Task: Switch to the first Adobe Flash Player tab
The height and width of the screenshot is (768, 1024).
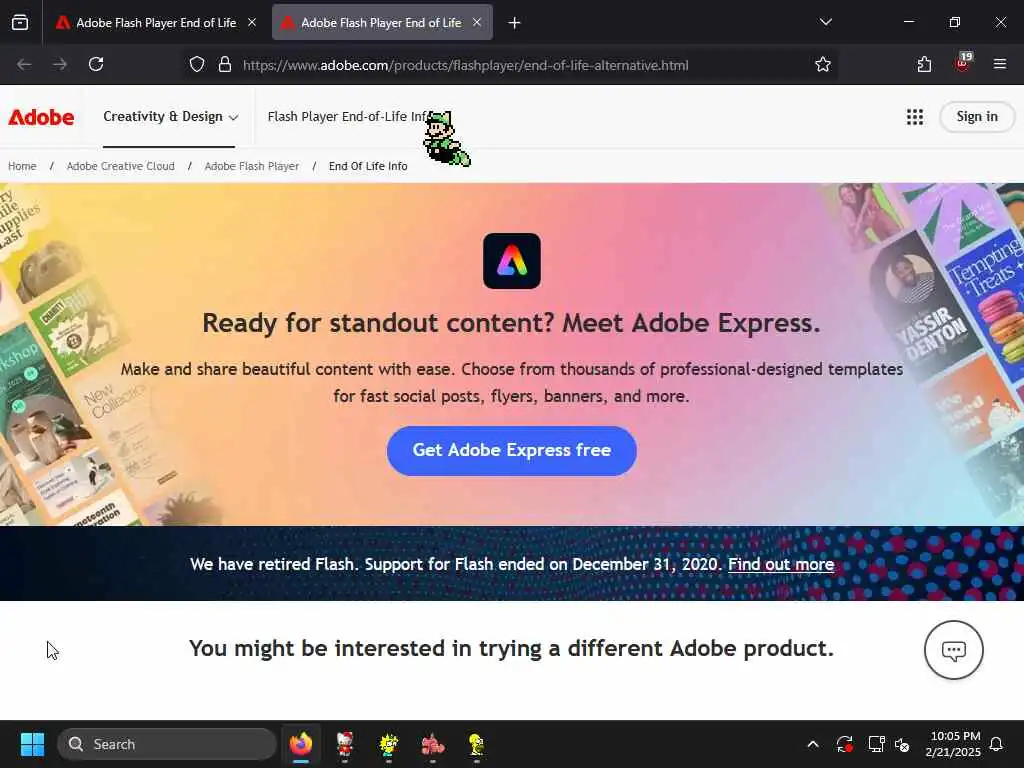Action: point(155,23)
